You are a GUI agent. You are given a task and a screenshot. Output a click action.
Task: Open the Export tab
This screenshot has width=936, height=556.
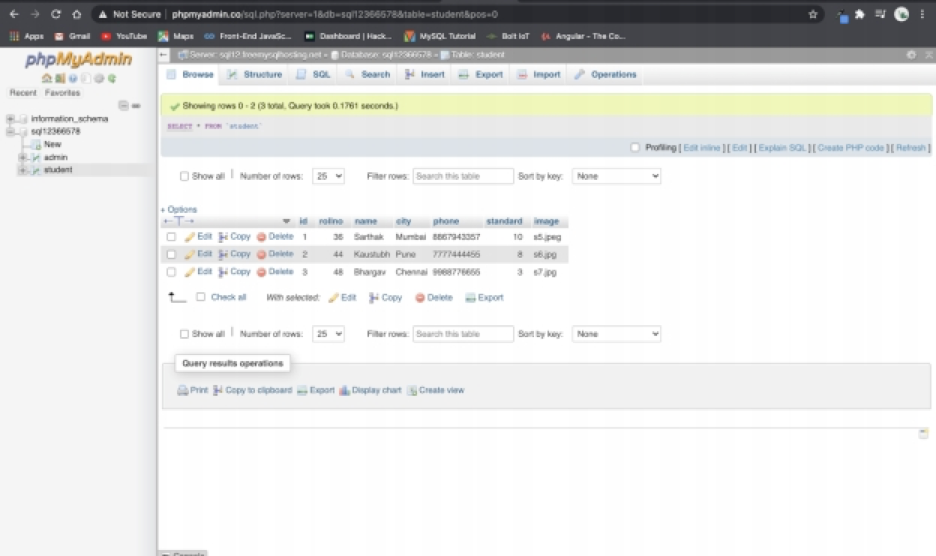click(481, 75)
